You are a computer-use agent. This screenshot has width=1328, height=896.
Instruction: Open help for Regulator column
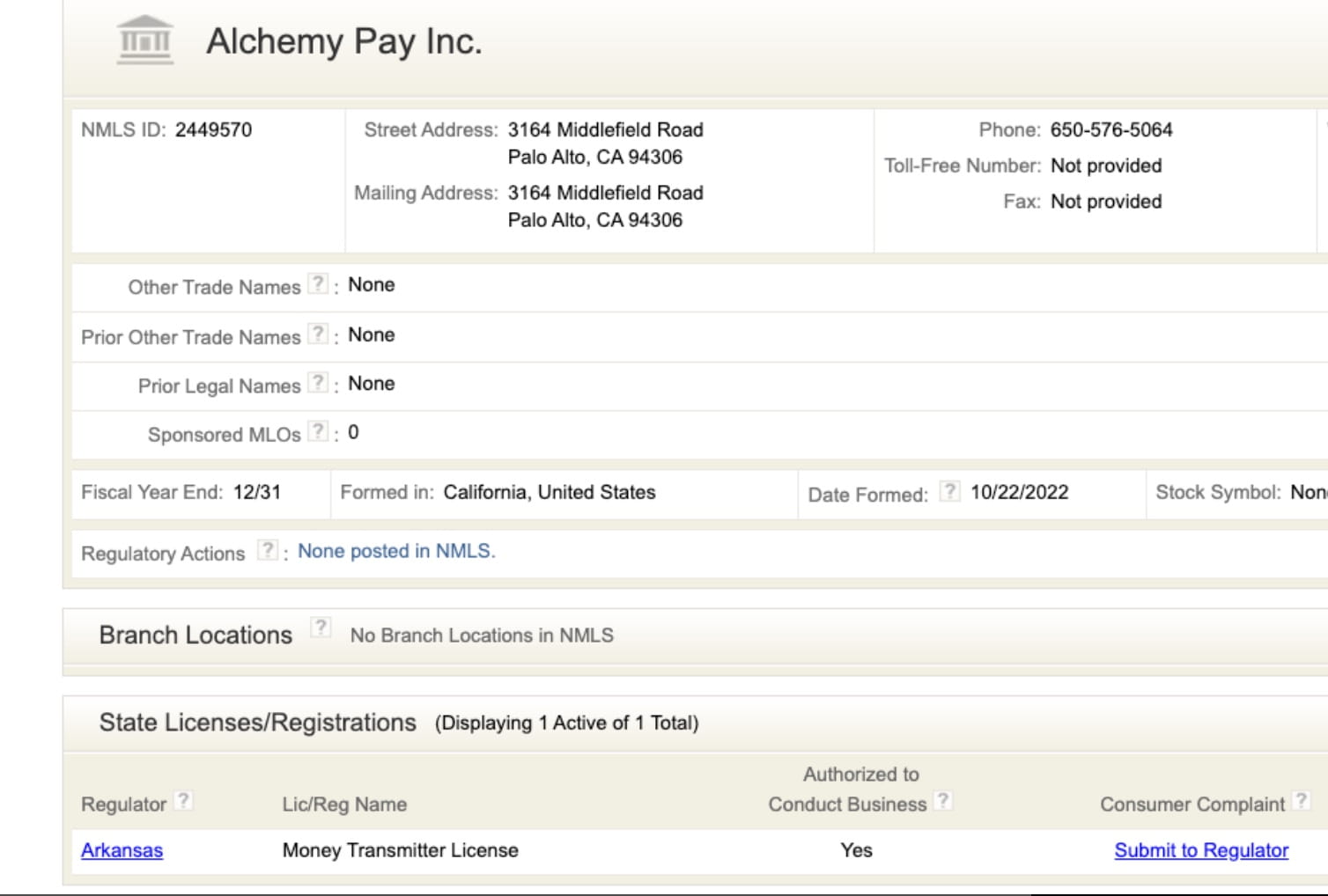(183, 799)
